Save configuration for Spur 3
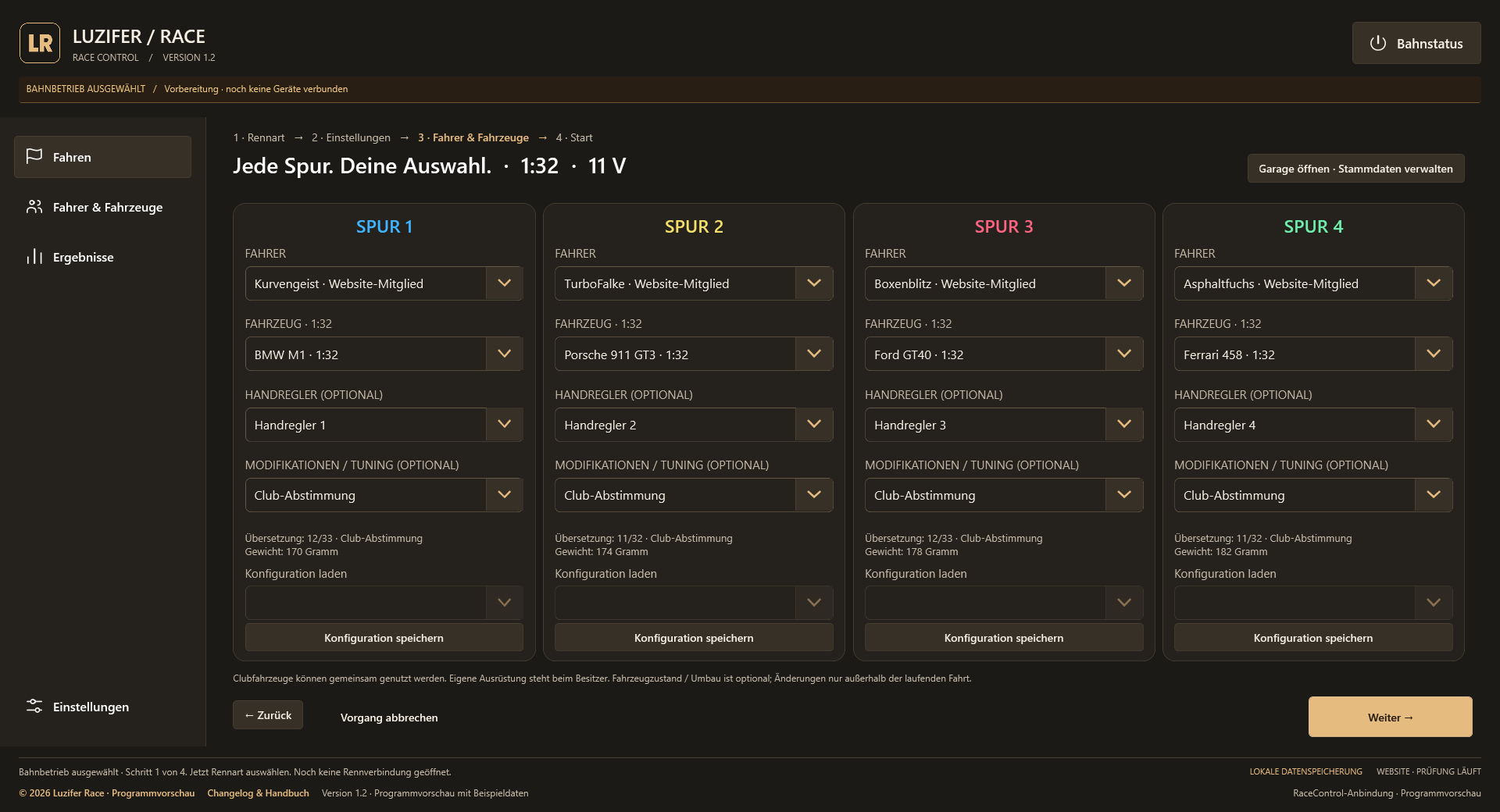 click(1004, 638)
